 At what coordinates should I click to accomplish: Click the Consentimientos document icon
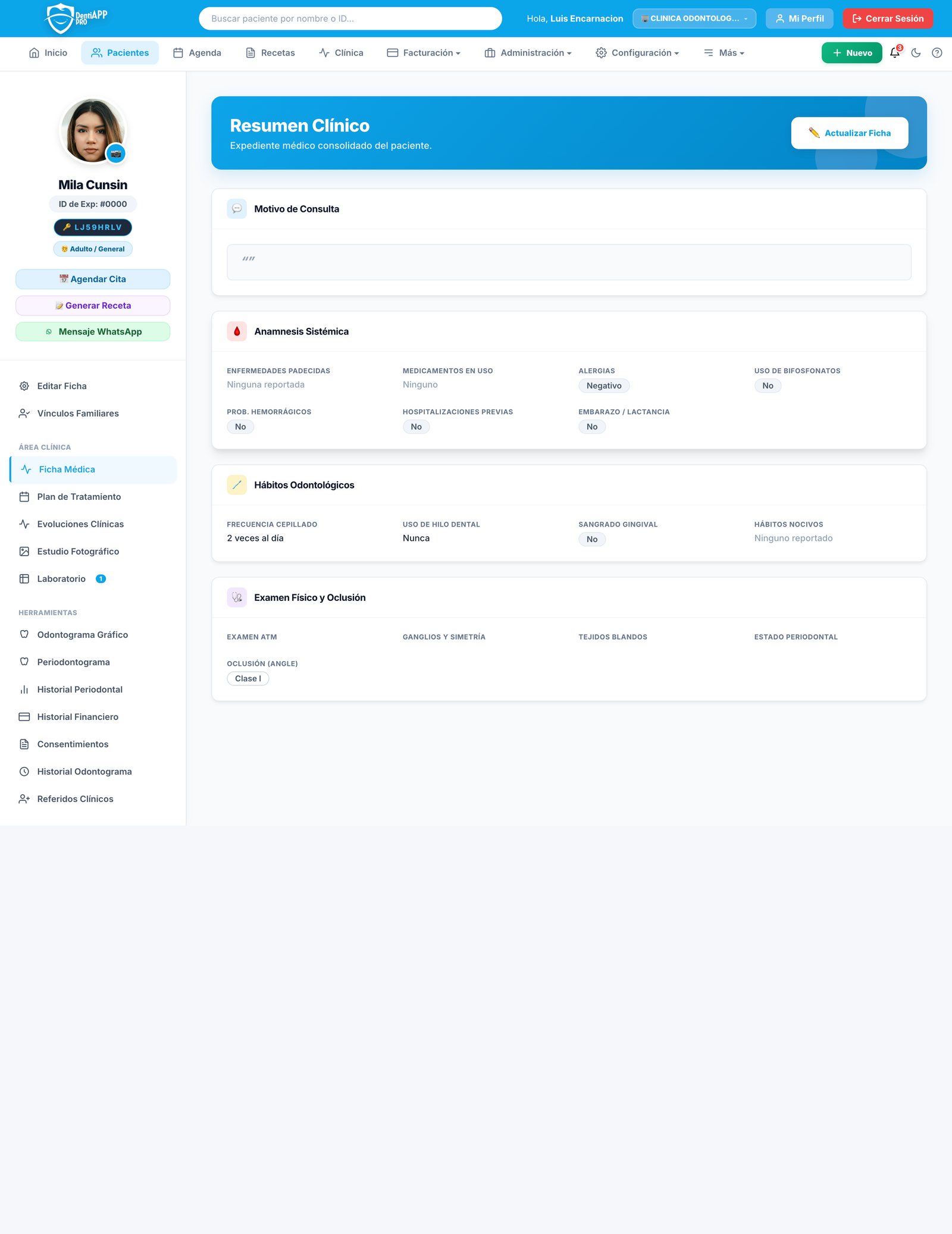pyautogui.click(x=24, y=744)
